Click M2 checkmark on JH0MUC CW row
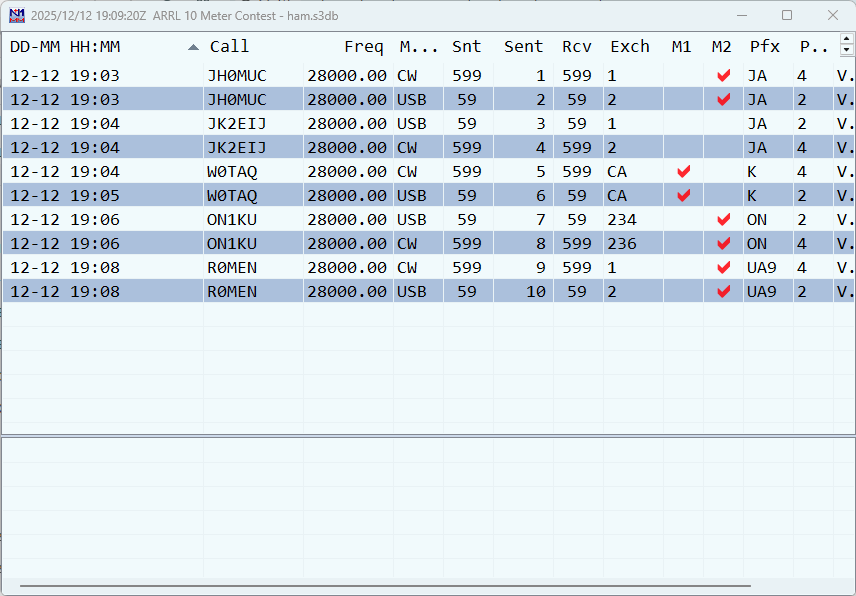 [723, 76]
